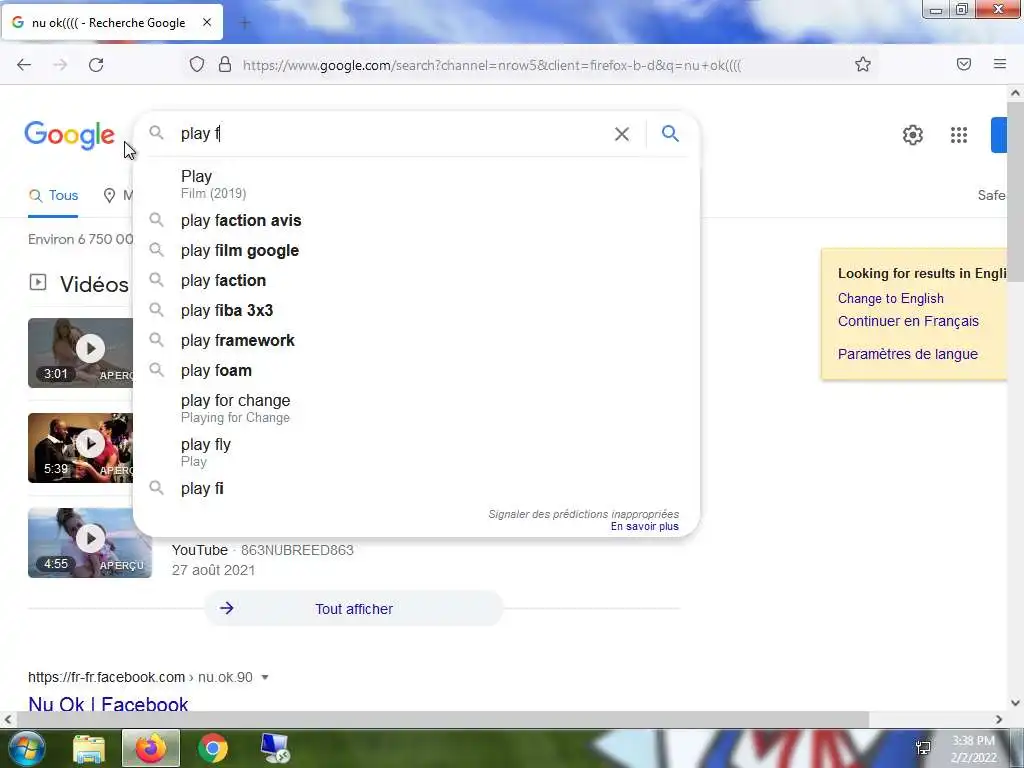The width and height of the screenshot is (1024, 768).
Task: Click the vertical scrollbar up arrow
Action: 1016,93
